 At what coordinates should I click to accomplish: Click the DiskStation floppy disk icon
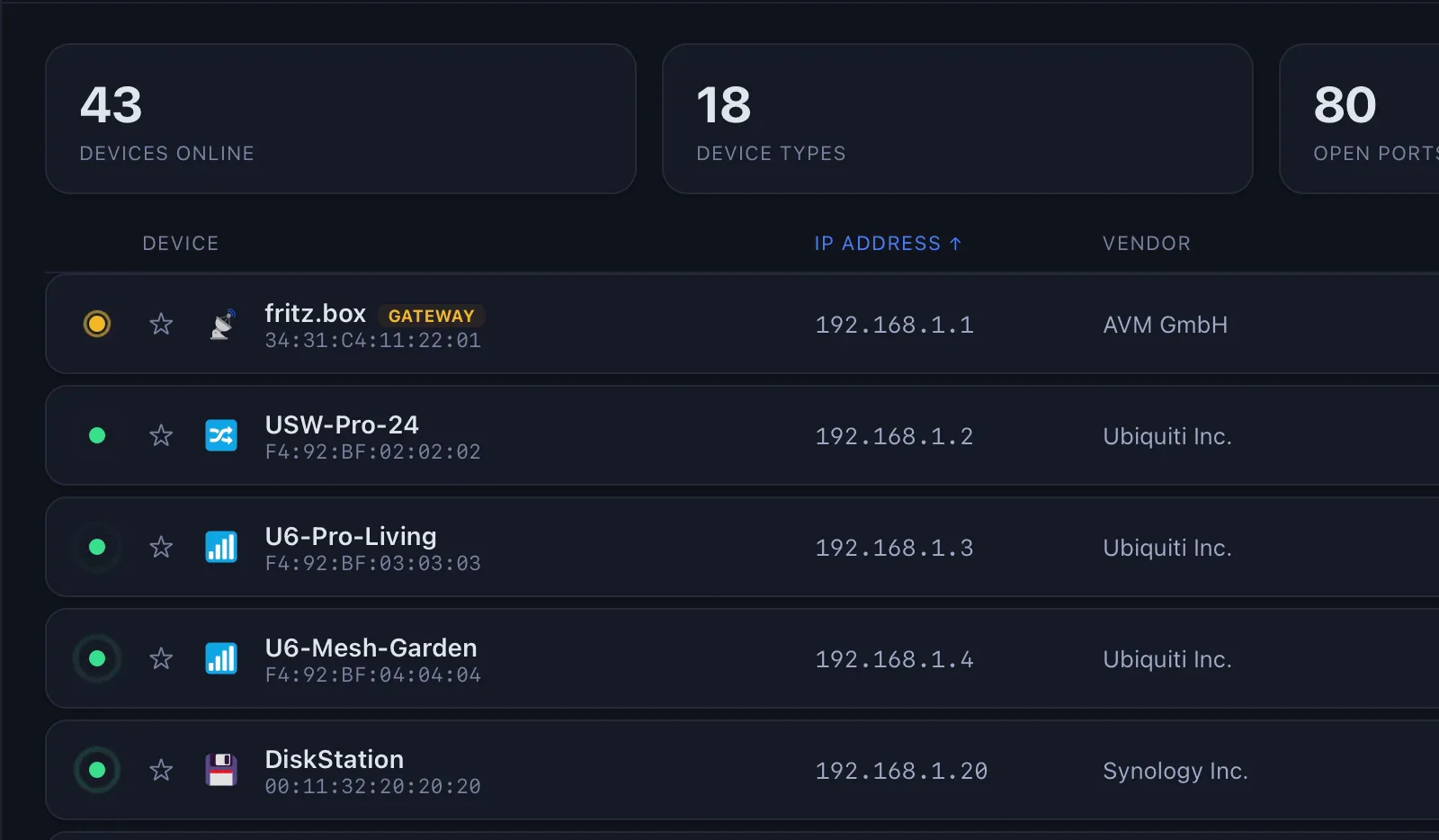pos(221,770)
